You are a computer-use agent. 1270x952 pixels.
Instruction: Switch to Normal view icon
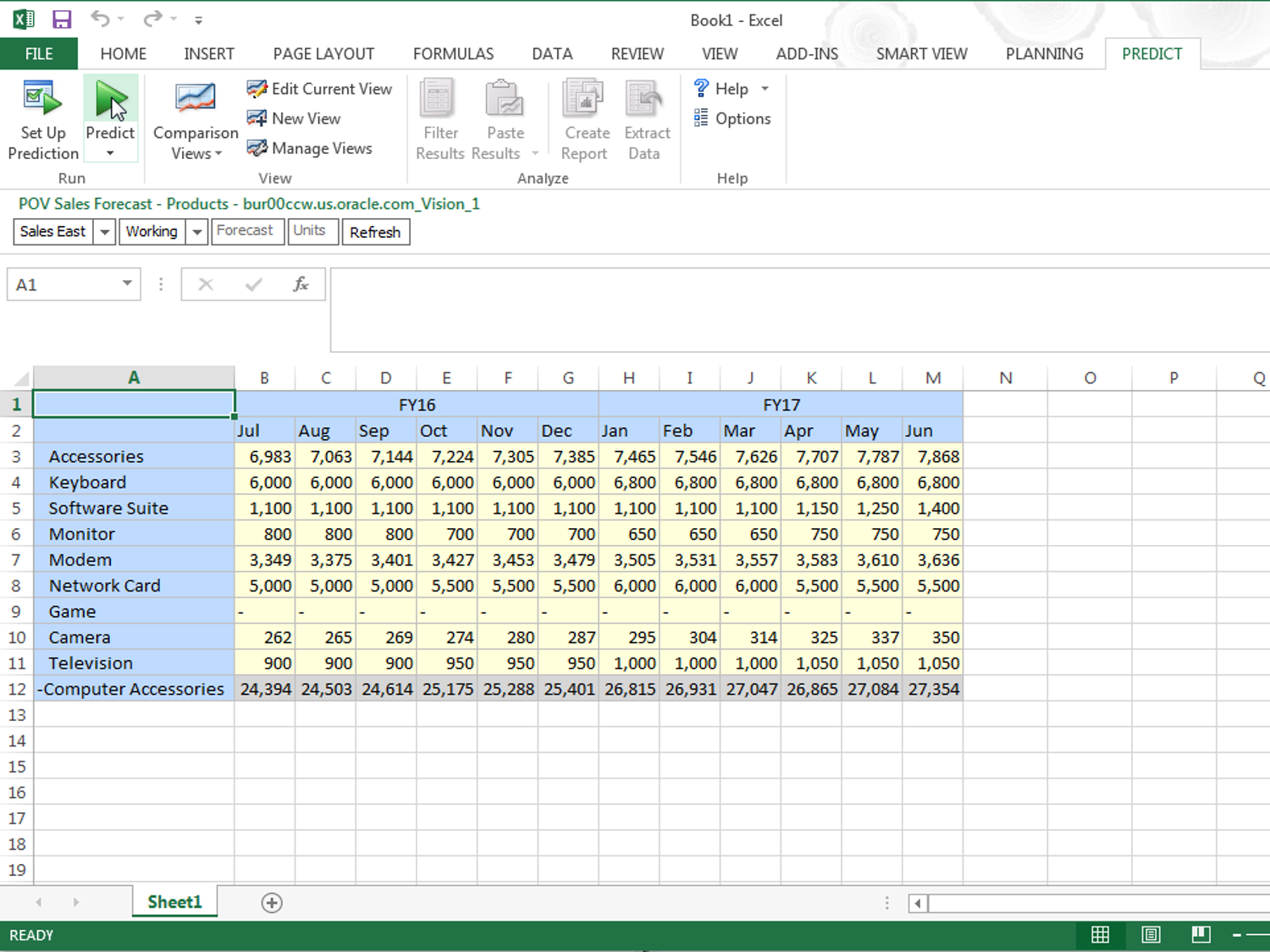(1100, 934)
